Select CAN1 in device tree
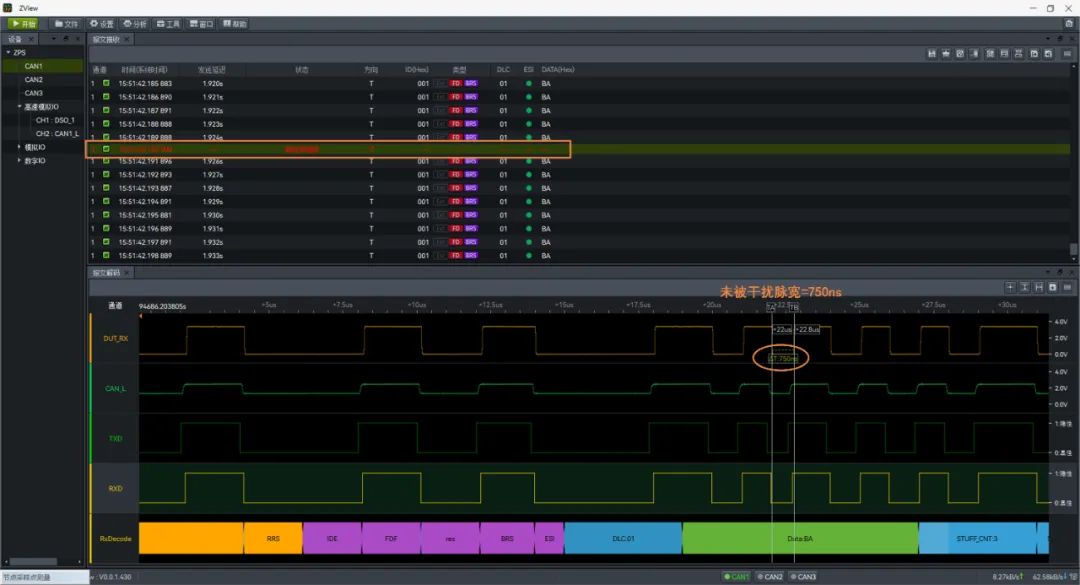Image resolution: width=1080 pixels, height=585 pixels. point(33,66)
